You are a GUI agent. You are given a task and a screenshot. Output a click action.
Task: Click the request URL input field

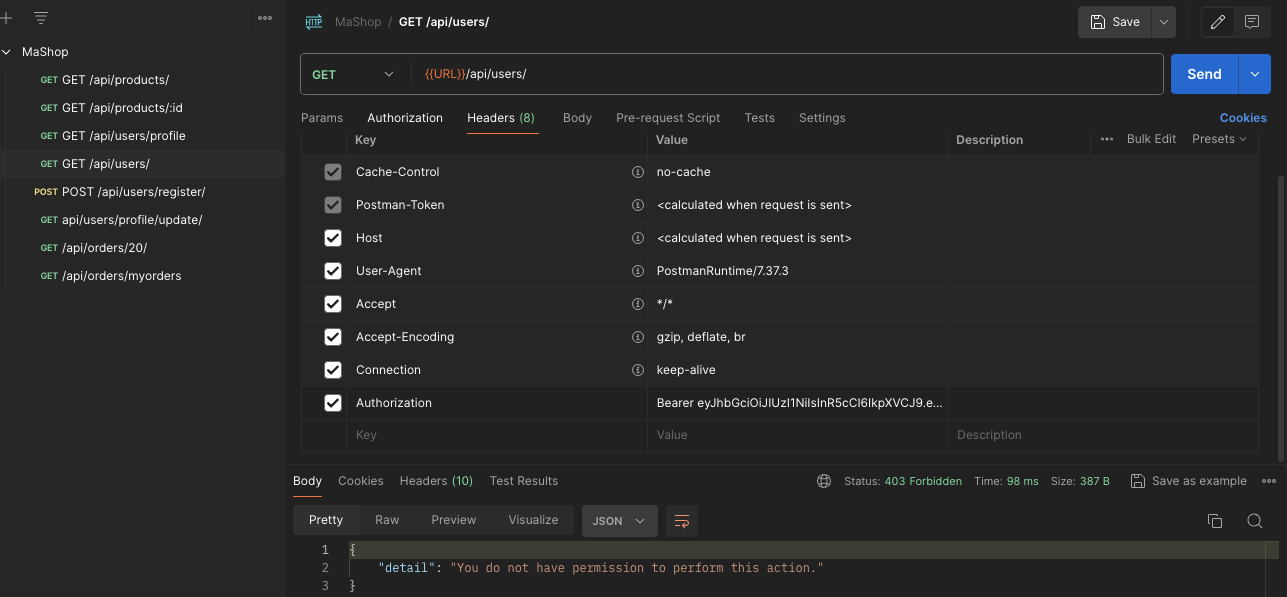(780, 74)
